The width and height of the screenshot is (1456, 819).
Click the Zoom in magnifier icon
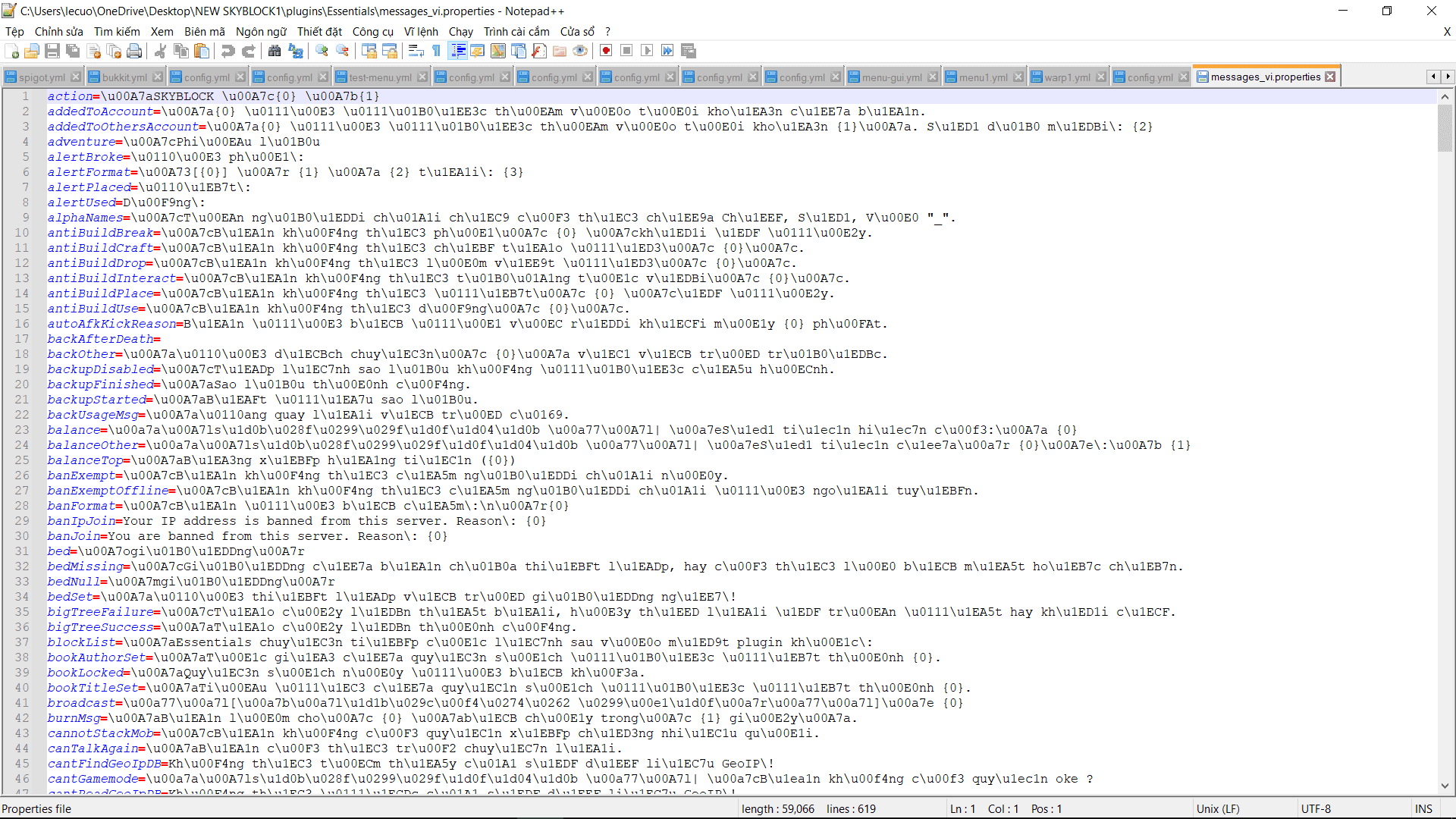[x=322, y=51]
